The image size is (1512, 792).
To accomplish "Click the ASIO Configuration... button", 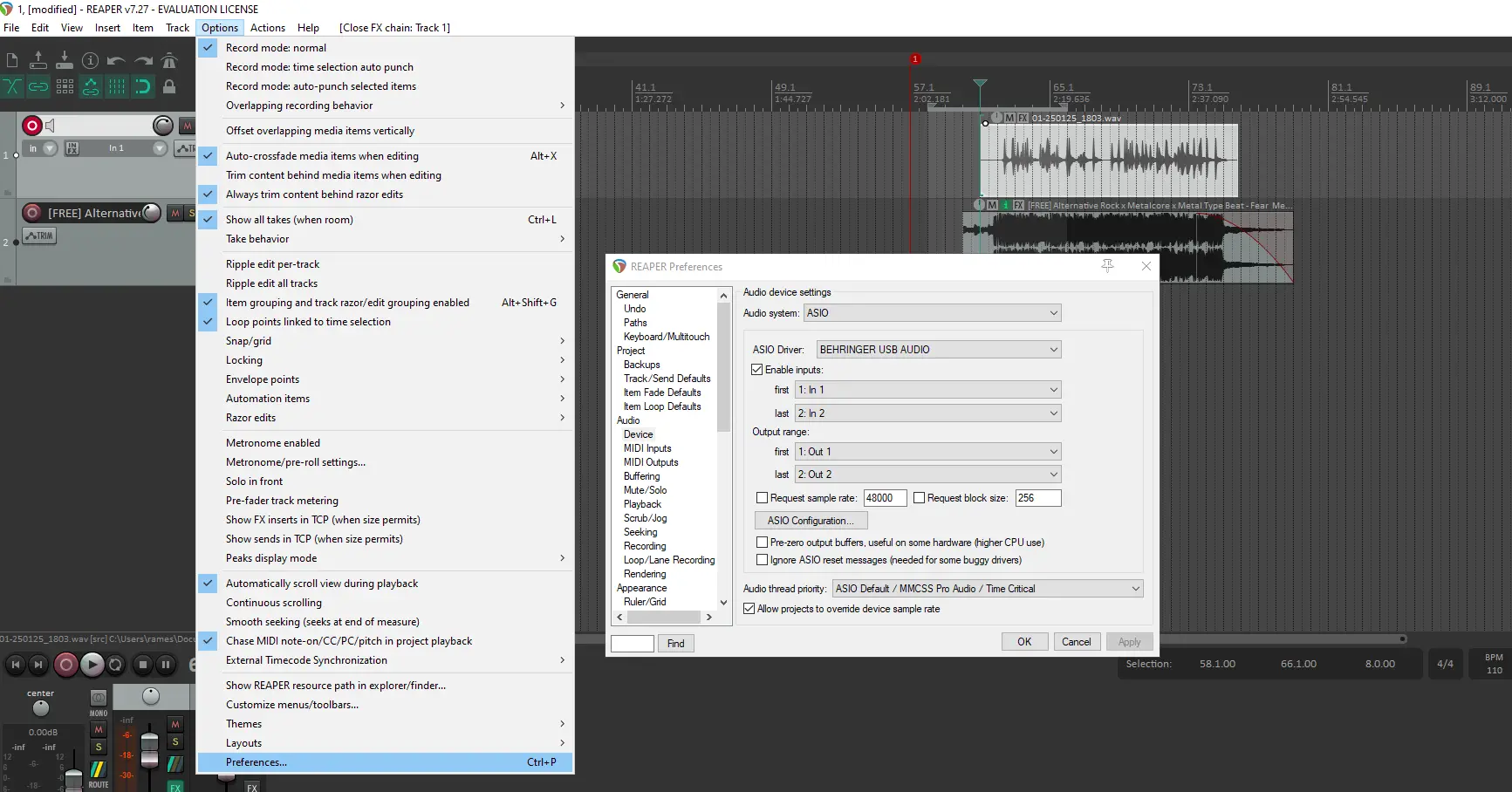I will click(x=811, y=521).
